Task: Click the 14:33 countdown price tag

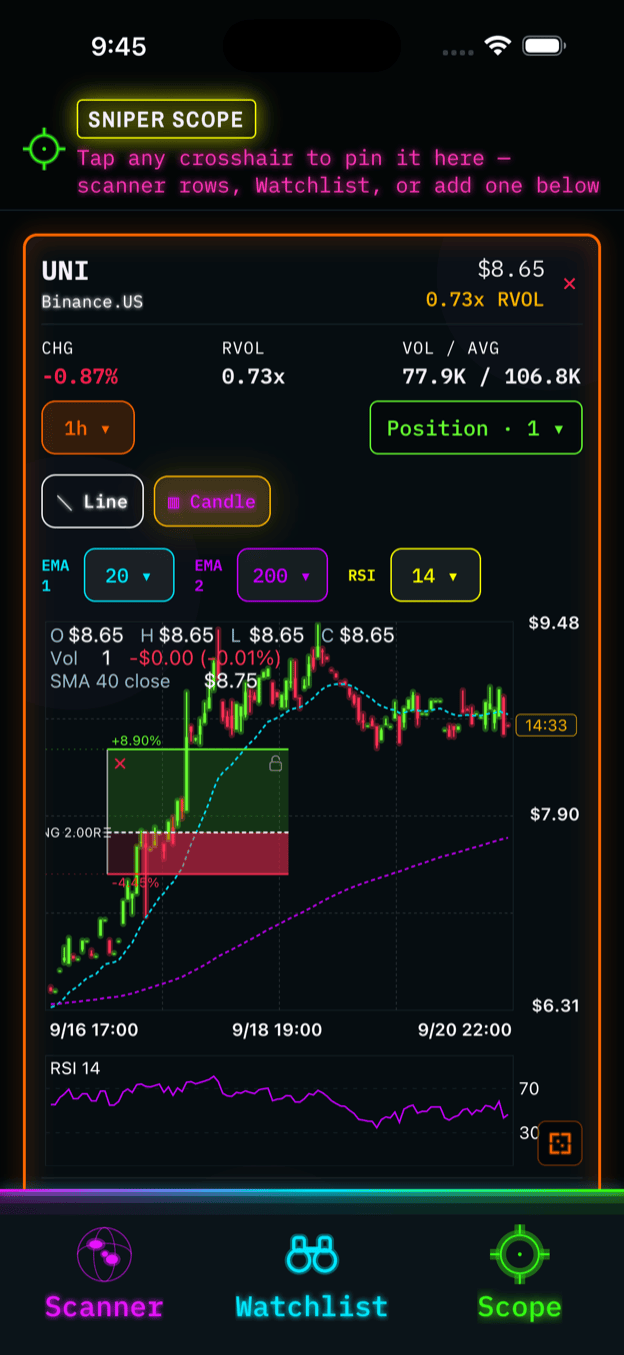Action: click(546, 726)
